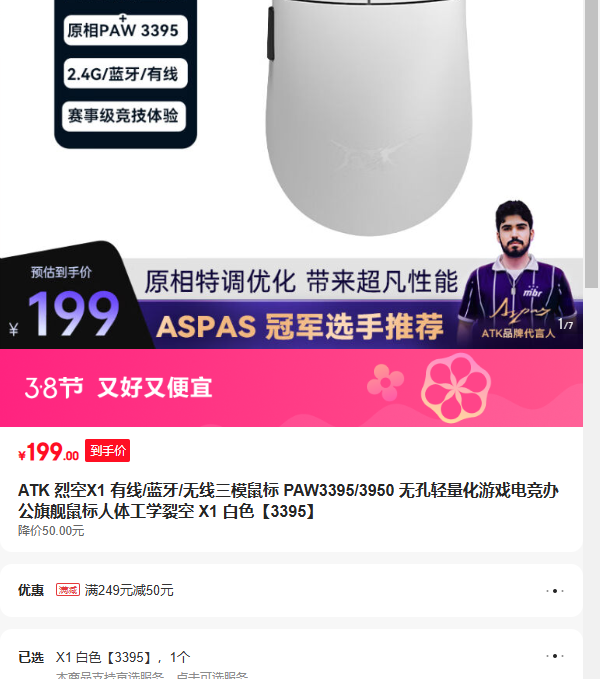
Task: Click the 降价50.00元 price drop note
Action: [x=51, y=530]
